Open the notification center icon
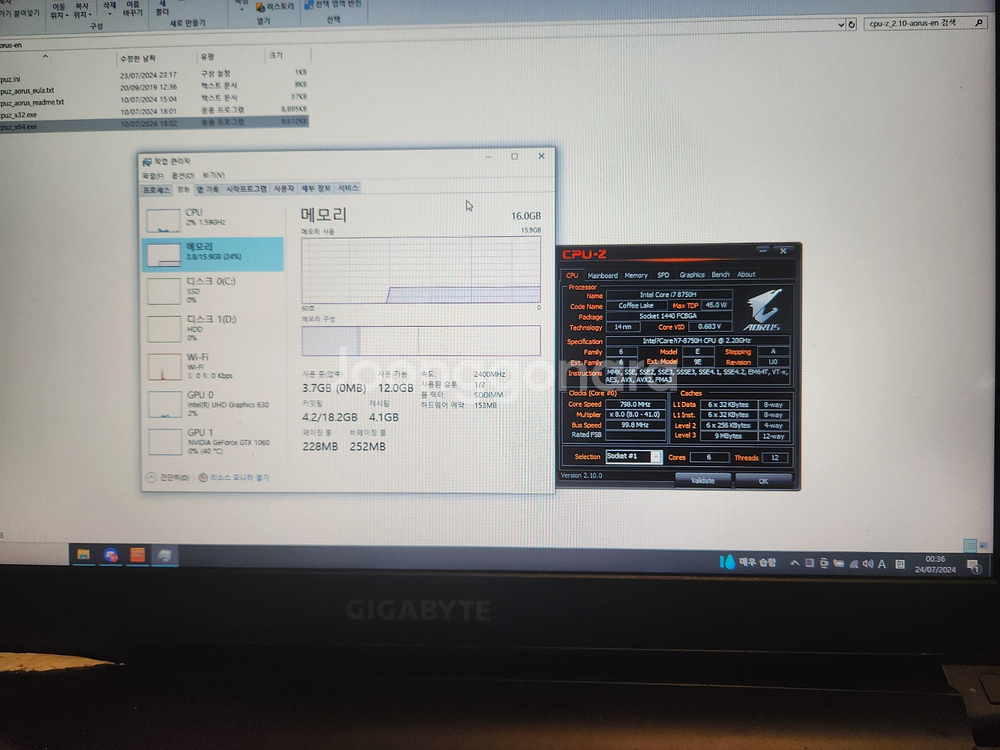This screenshot has height=750, width=1000. click(973, 566)
